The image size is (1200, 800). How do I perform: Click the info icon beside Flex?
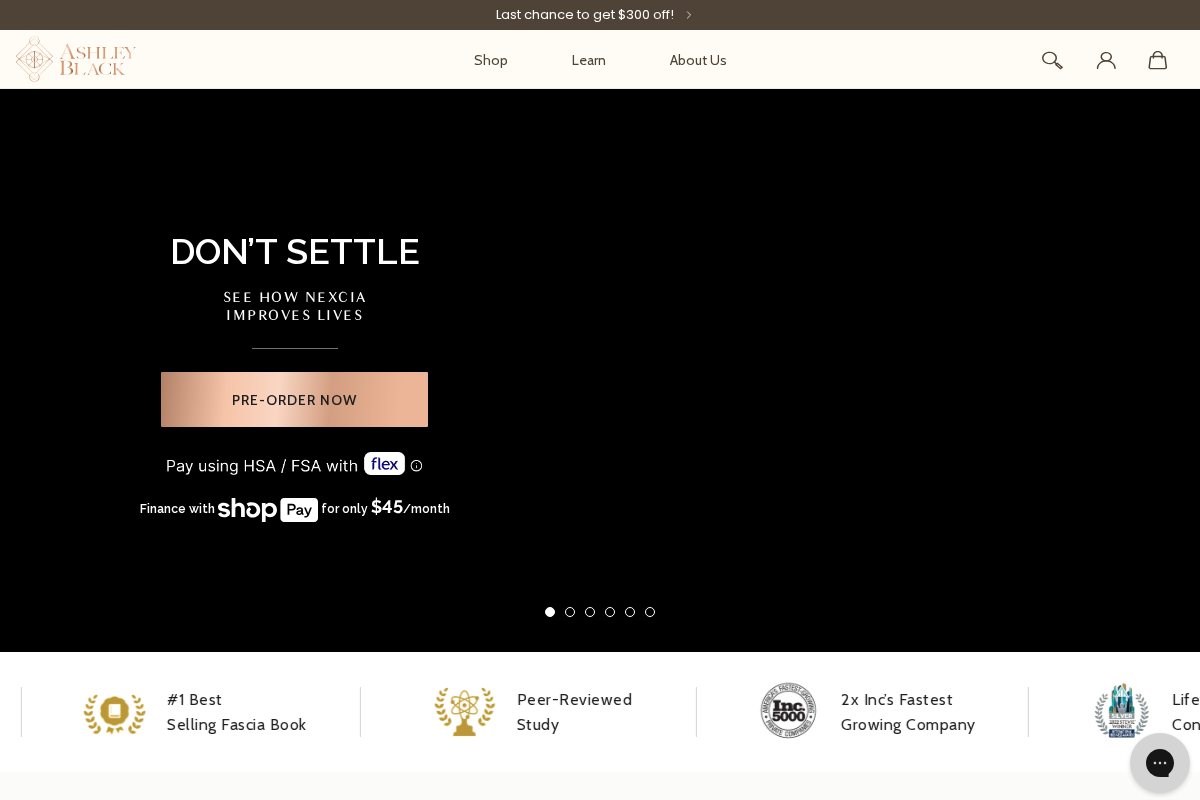(416, 465)
